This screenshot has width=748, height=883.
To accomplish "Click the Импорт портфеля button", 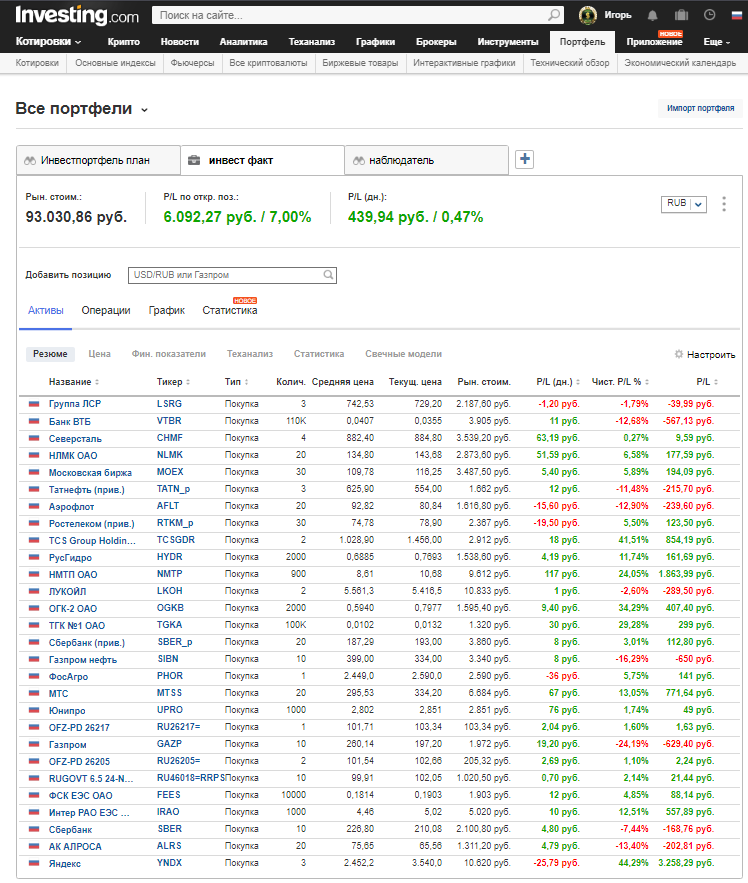I will 700,108.
